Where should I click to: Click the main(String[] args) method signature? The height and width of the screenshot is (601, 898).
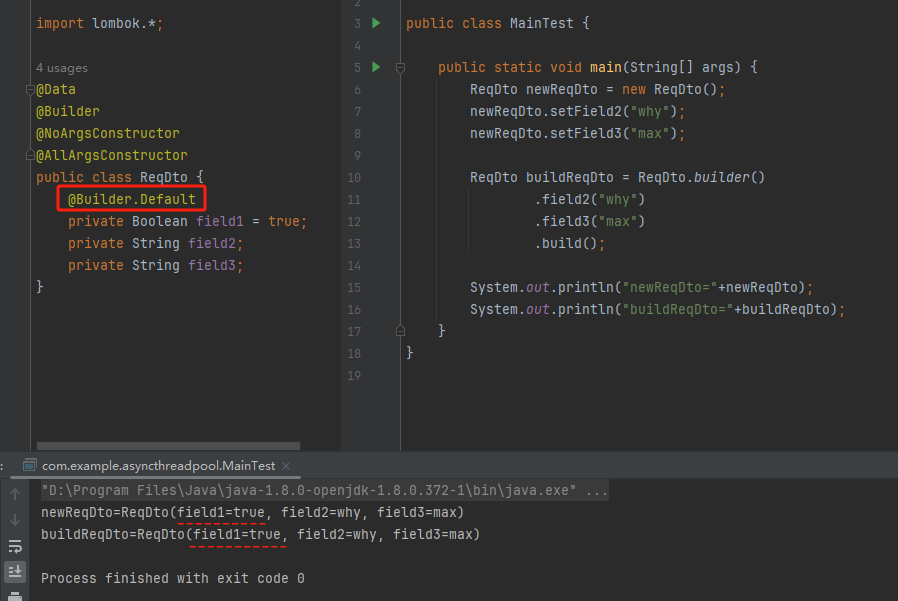pyautogui.click(x=598, y=68)
